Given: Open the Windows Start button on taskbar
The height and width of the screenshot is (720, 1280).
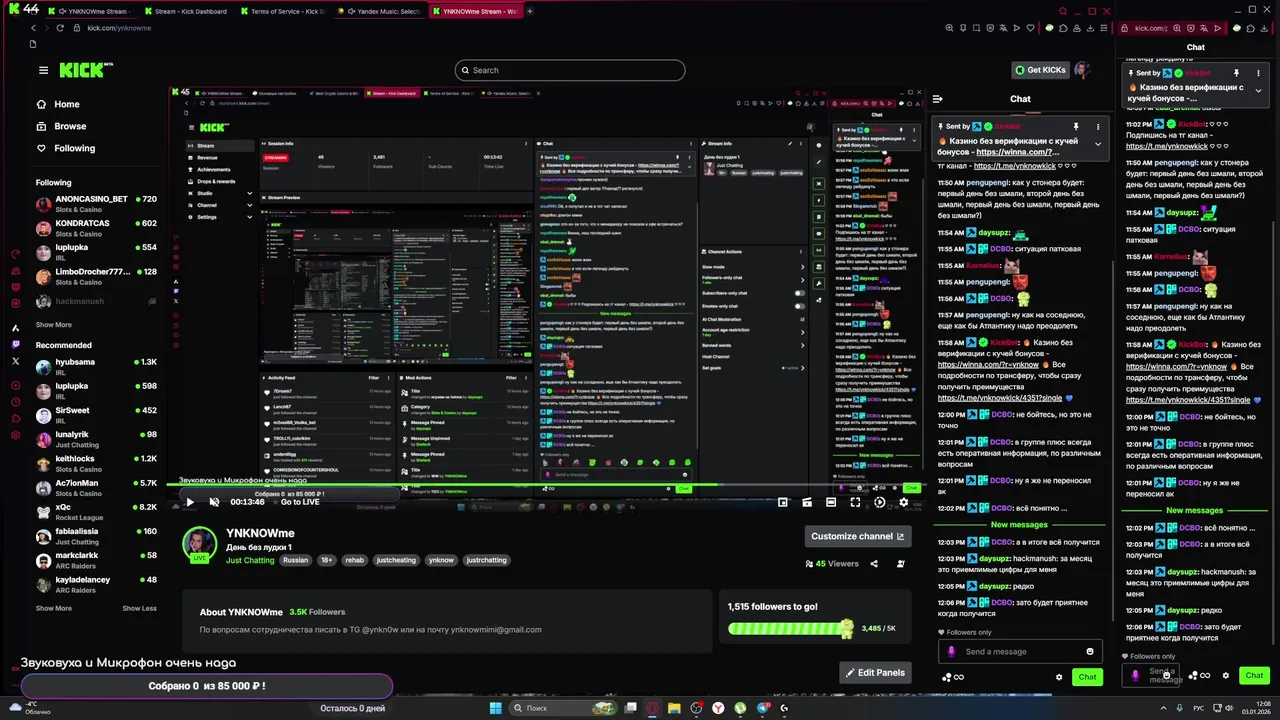Looking at the screenshot, I should (x=495, y=708).
